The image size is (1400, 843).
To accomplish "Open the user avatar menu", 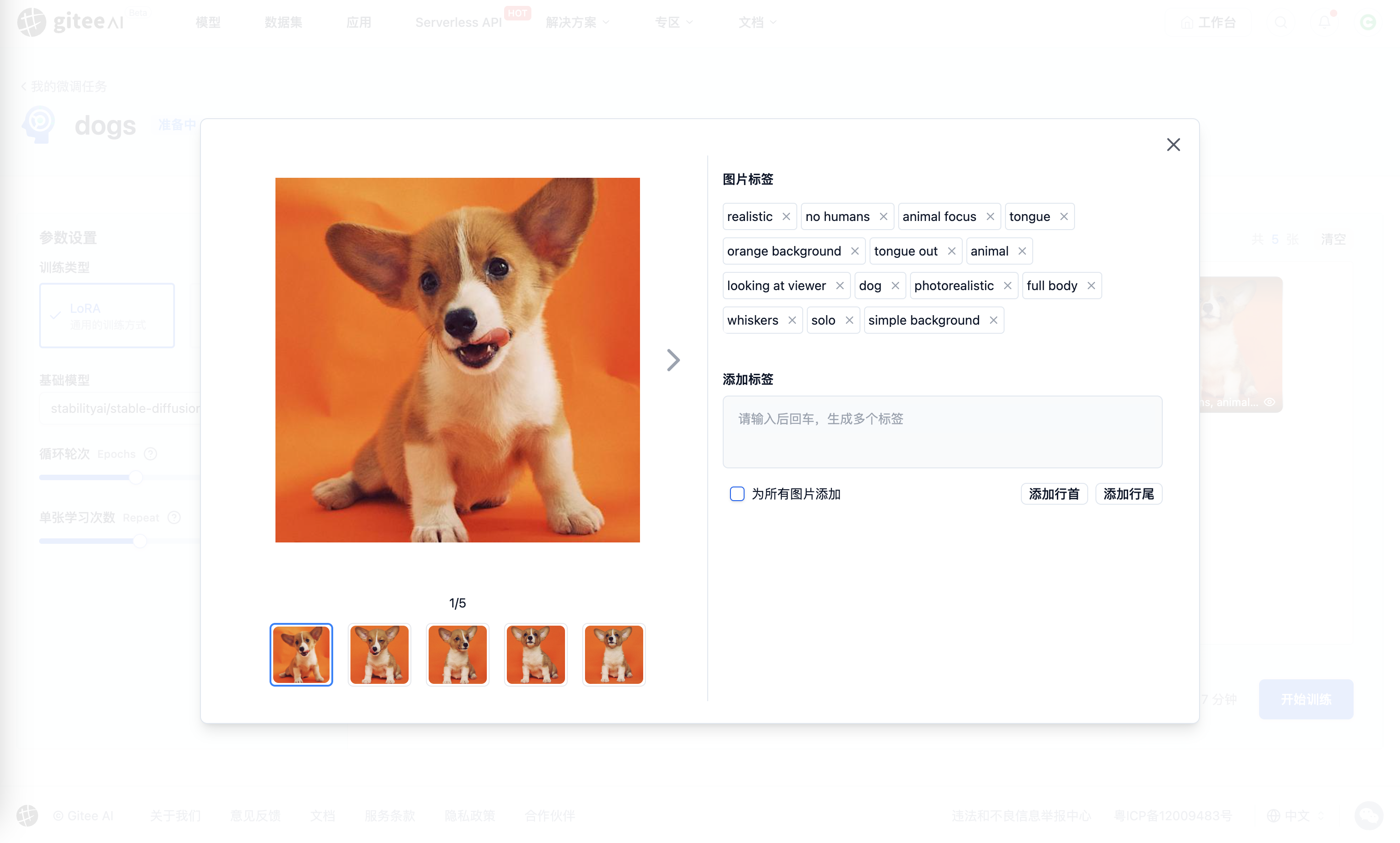I will click(x=1368, y=22).
